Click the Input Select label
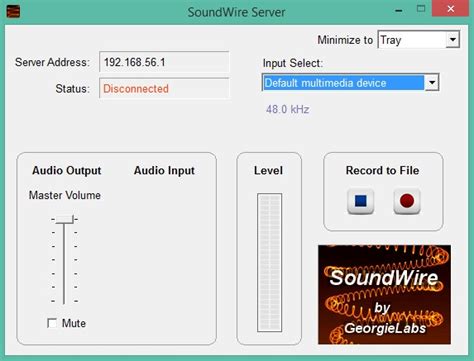Viewport: 474px width, 361px height. [293, 63]
